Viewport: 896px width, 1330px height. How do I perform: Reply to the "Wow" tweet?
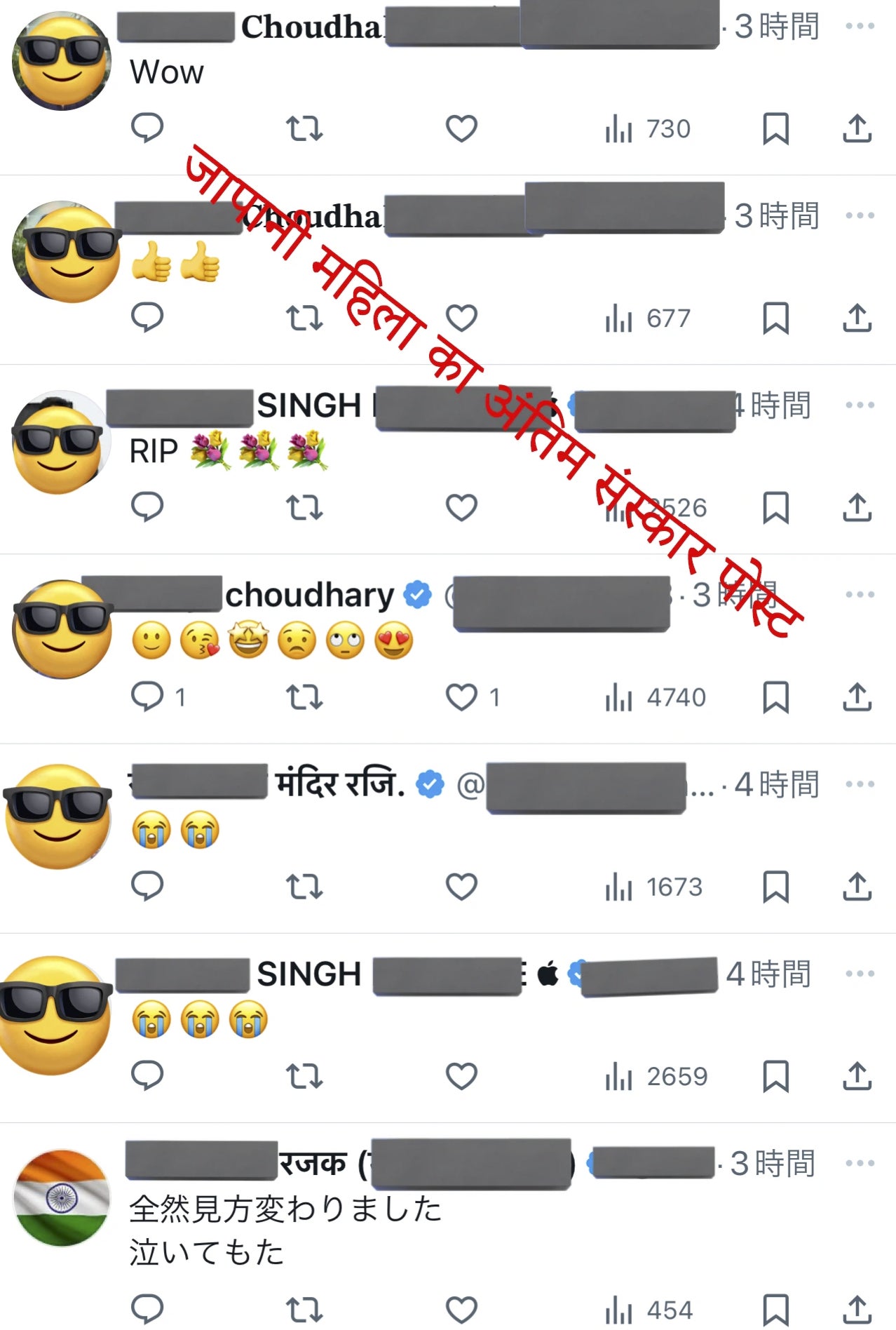coord(147,128)
